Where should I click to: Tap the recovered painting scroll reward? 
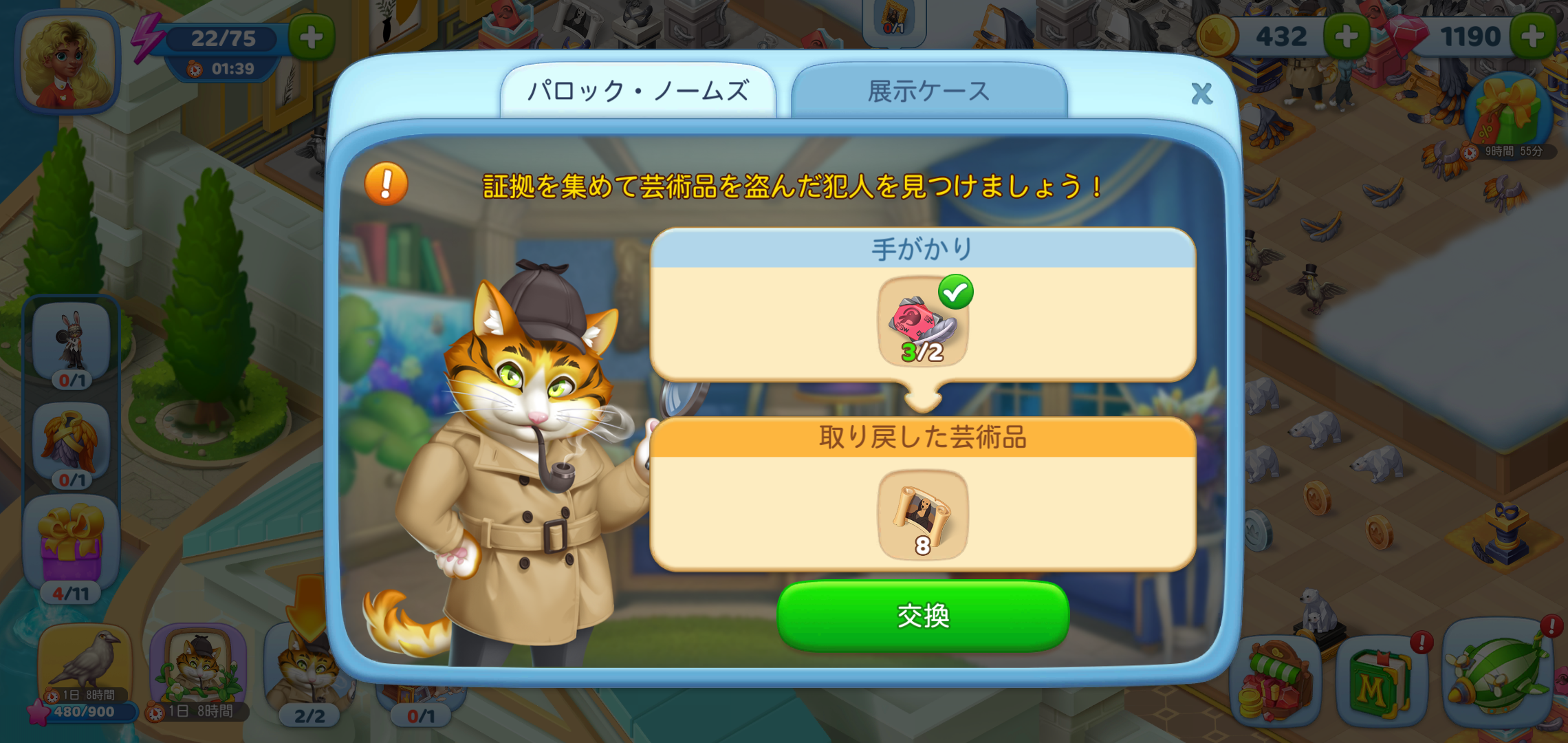(923, 515)
